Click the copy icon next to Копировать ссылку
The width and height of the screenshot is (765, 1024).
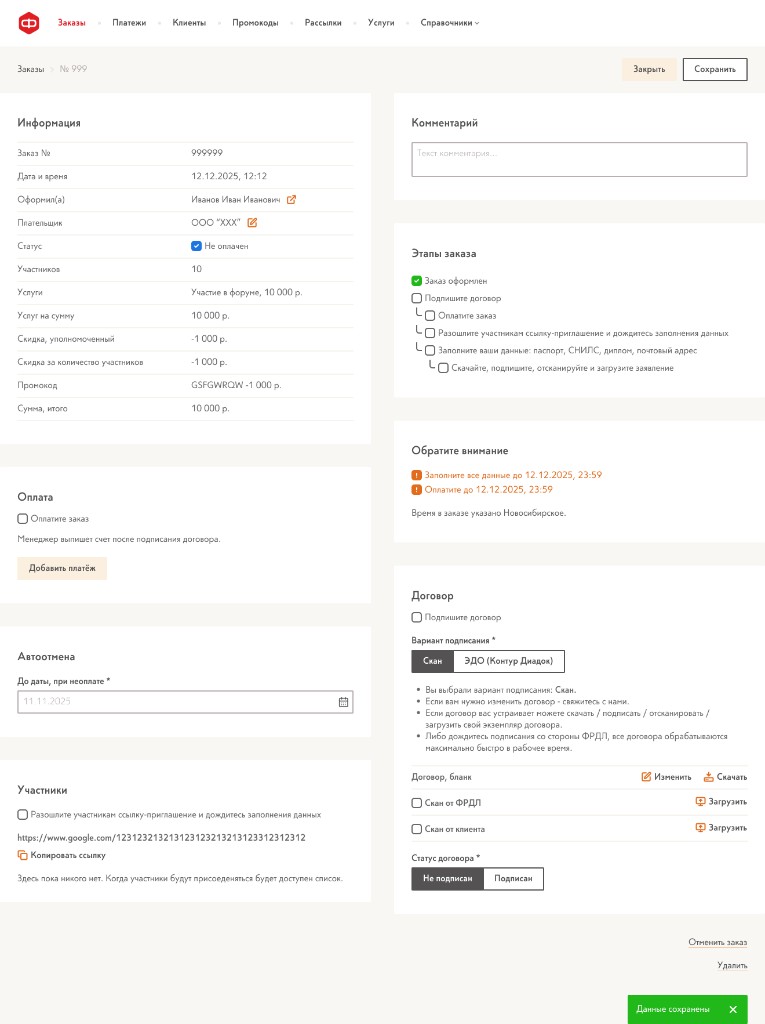(x=22, y=855)
